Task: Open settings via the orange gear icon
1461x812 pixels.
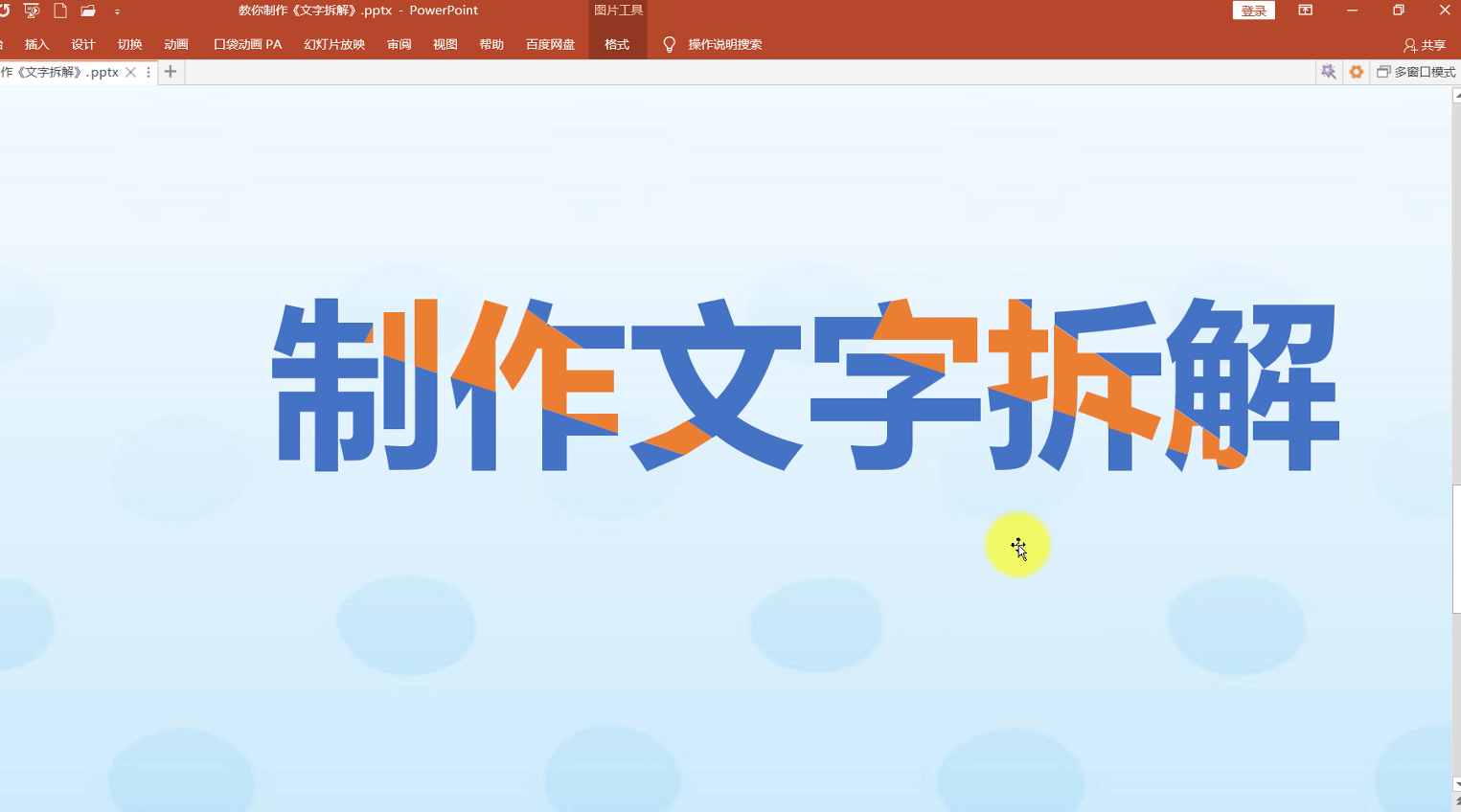Action: click(x=1357, y=72)
